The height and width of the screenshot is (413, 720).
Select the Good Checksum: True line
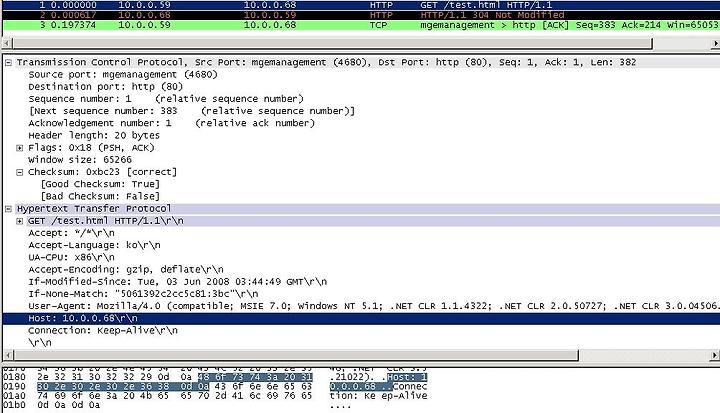pyautogui.click(x=100, y=184)
